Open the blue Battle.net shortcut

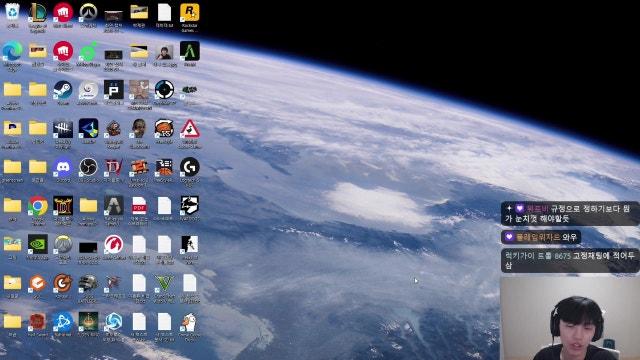(x=63, y=322)
